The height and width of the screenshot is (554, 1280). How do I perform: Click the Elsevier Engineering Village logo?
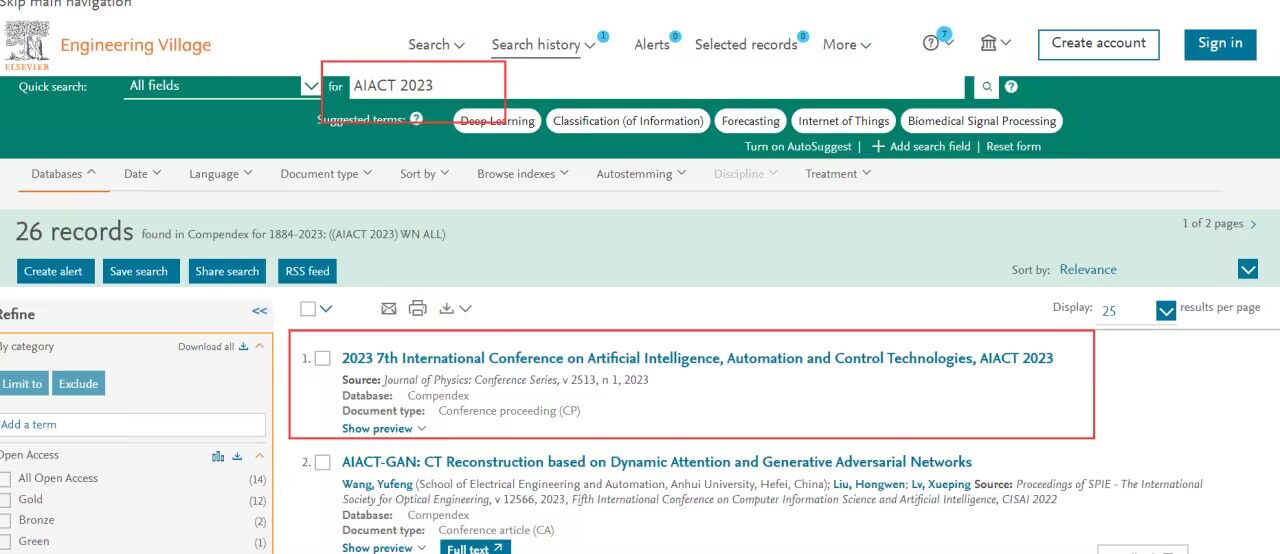(x=108, y=46)
